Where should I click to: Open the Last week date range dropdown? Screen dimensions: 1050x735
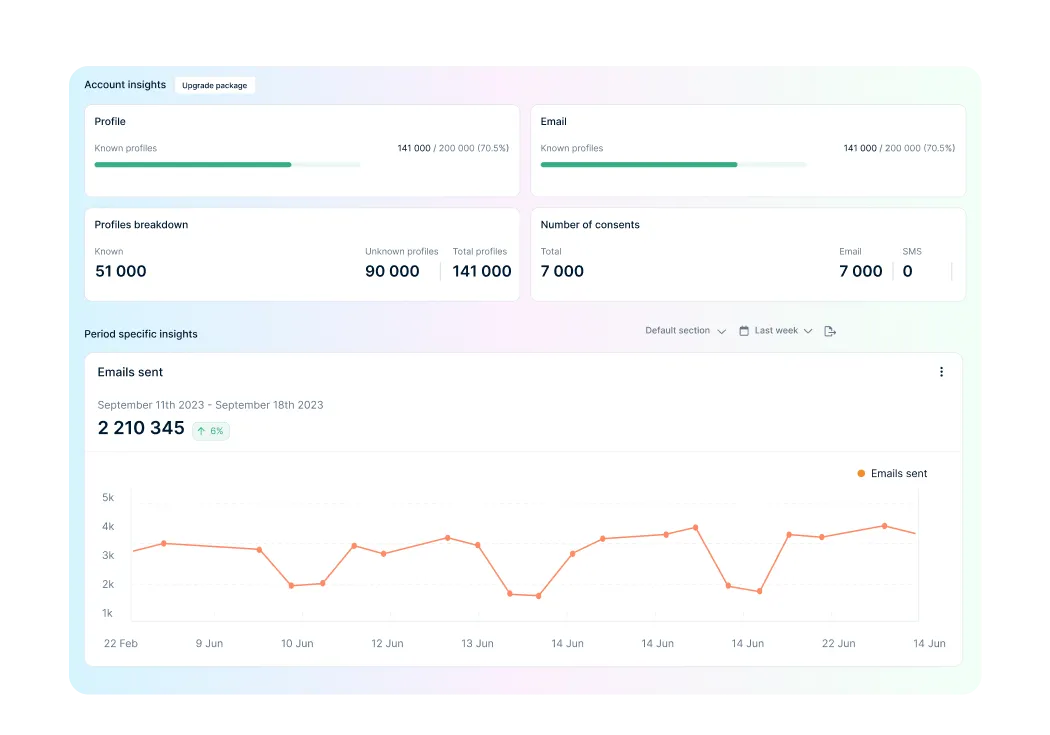(783, 331)
